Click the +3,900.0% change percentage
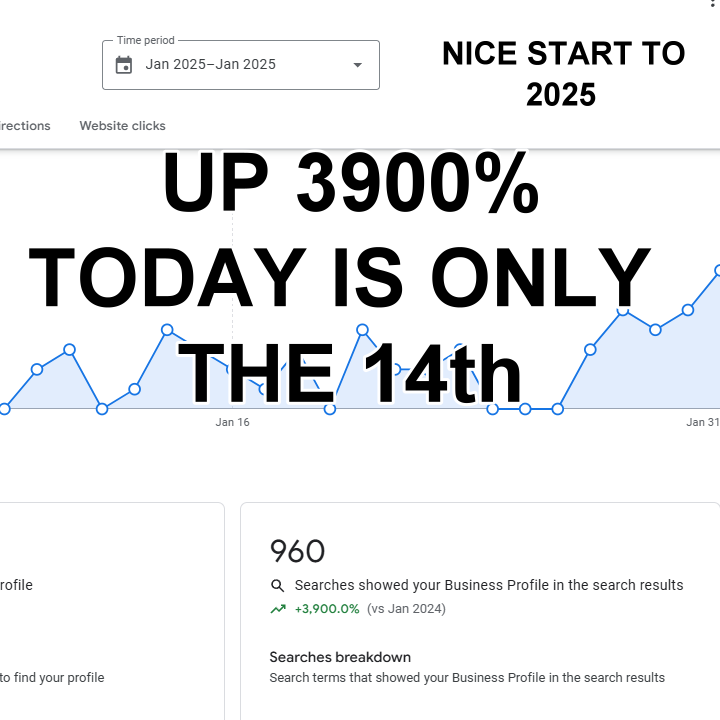 point(327,609)
